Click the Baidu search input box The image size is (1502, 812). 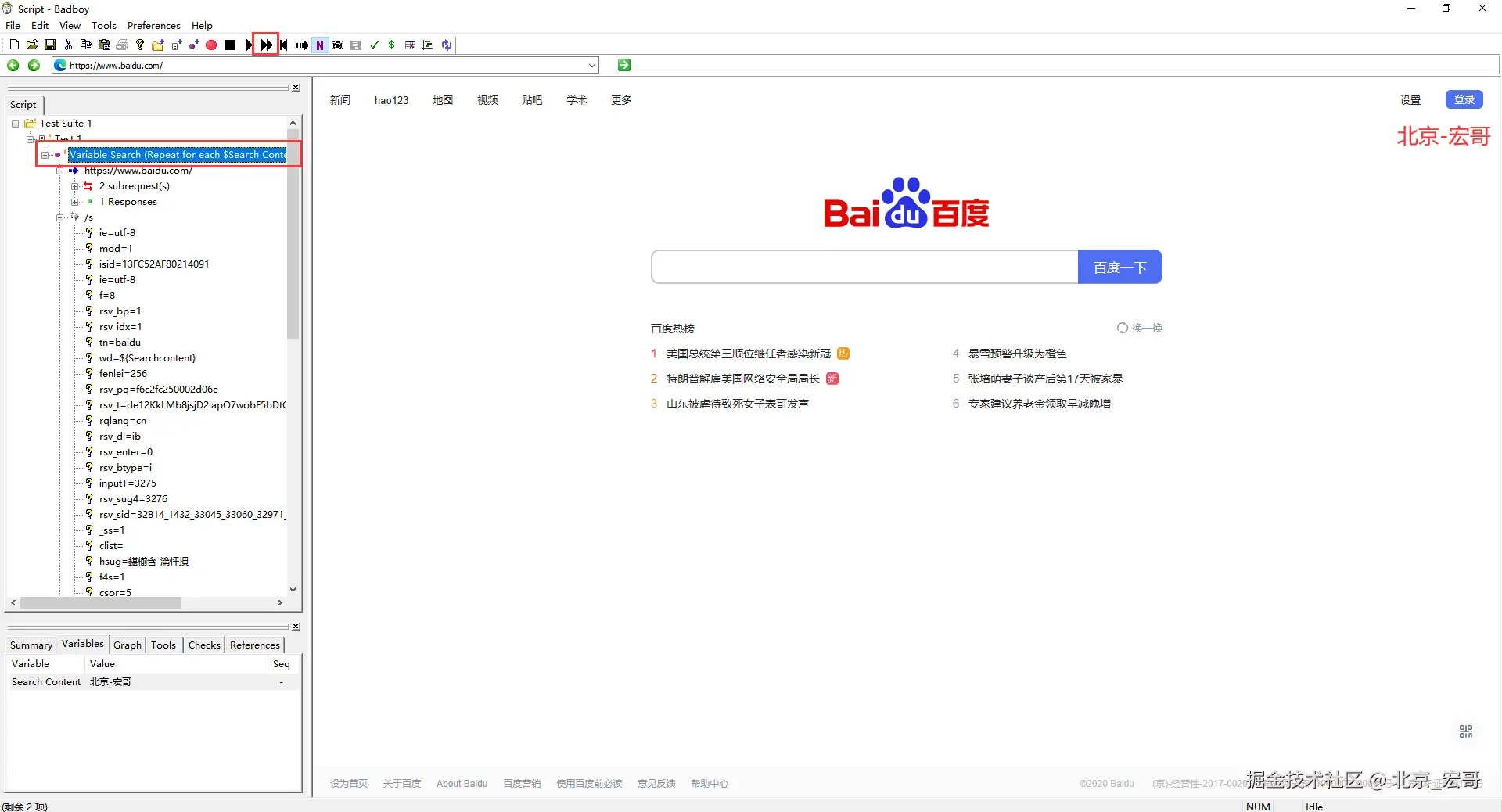(x=864, y=268)
